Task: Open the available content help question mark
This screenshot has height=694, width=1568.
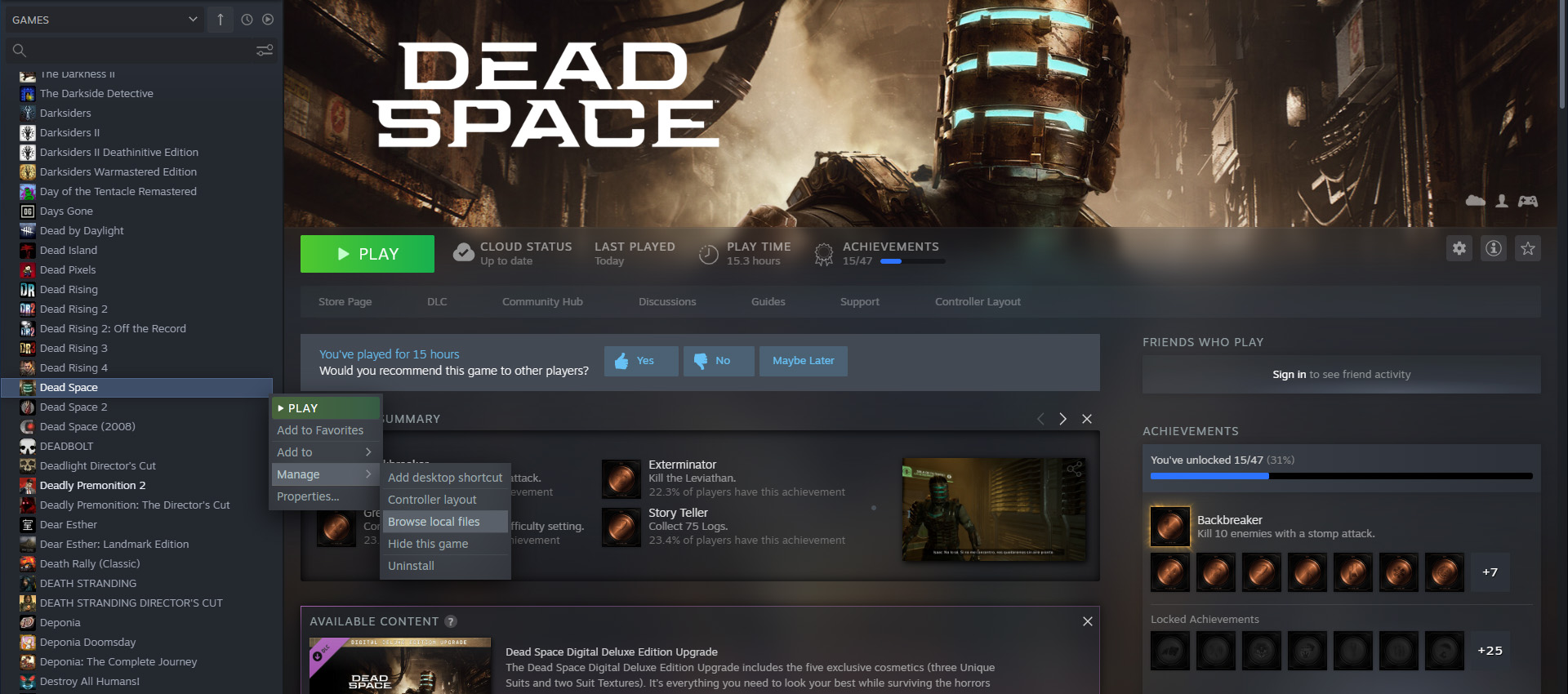Action: [x=451, y=622]
